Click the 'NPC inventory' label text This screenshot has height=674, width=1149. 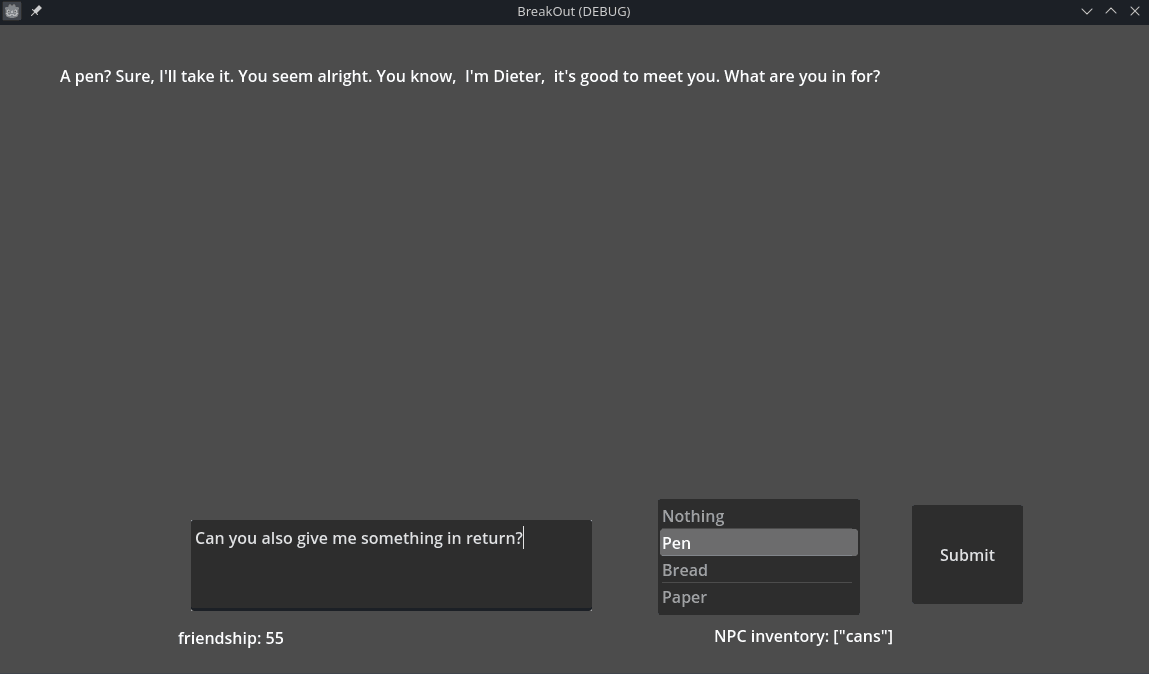click(x=770, y=636)
